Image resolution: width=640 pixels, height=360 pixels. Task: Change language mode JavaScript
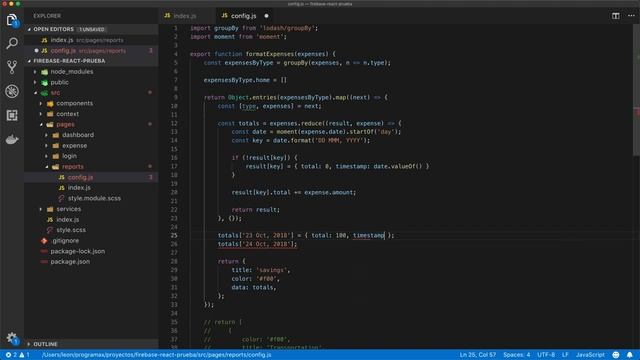(x=590, y=355)
